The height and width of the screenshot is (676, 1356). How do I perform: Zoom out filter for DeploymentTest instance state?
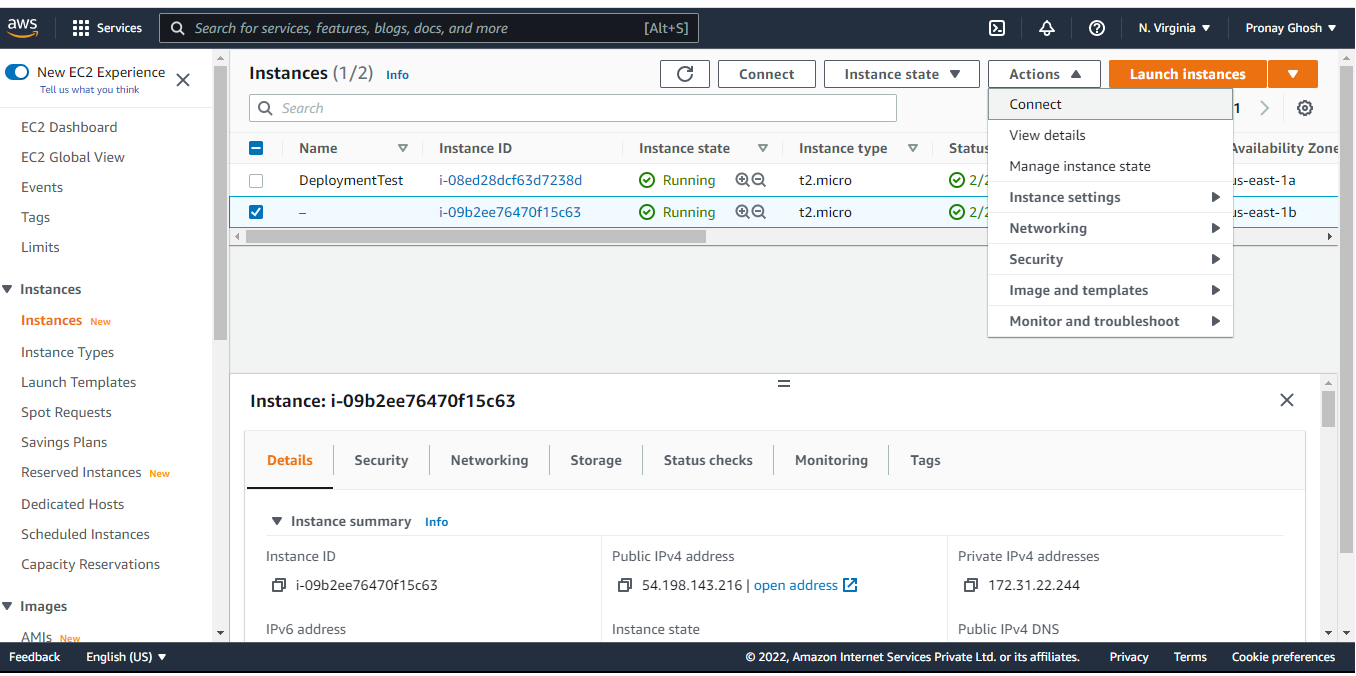tap(759, 180)
